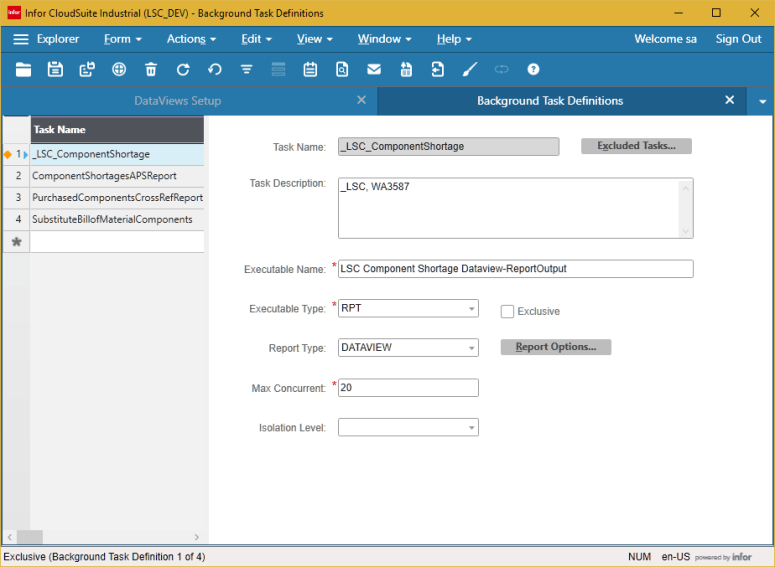This screenshot has width=775, height=567.
Task: Click the document search preview icon
Action: 342,70
